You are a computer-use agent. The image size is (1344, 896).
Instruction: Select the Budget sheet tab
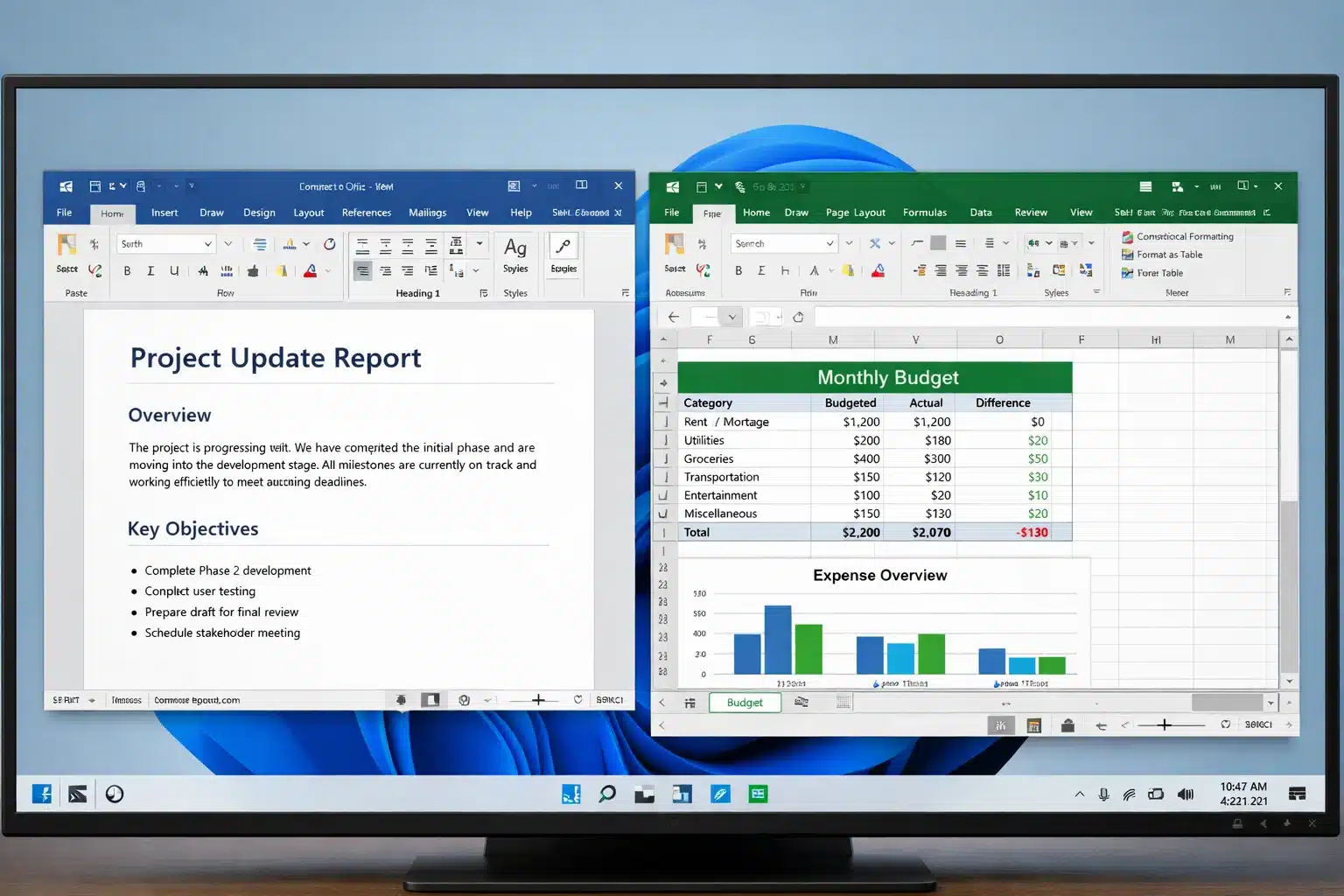coord(745,702)
